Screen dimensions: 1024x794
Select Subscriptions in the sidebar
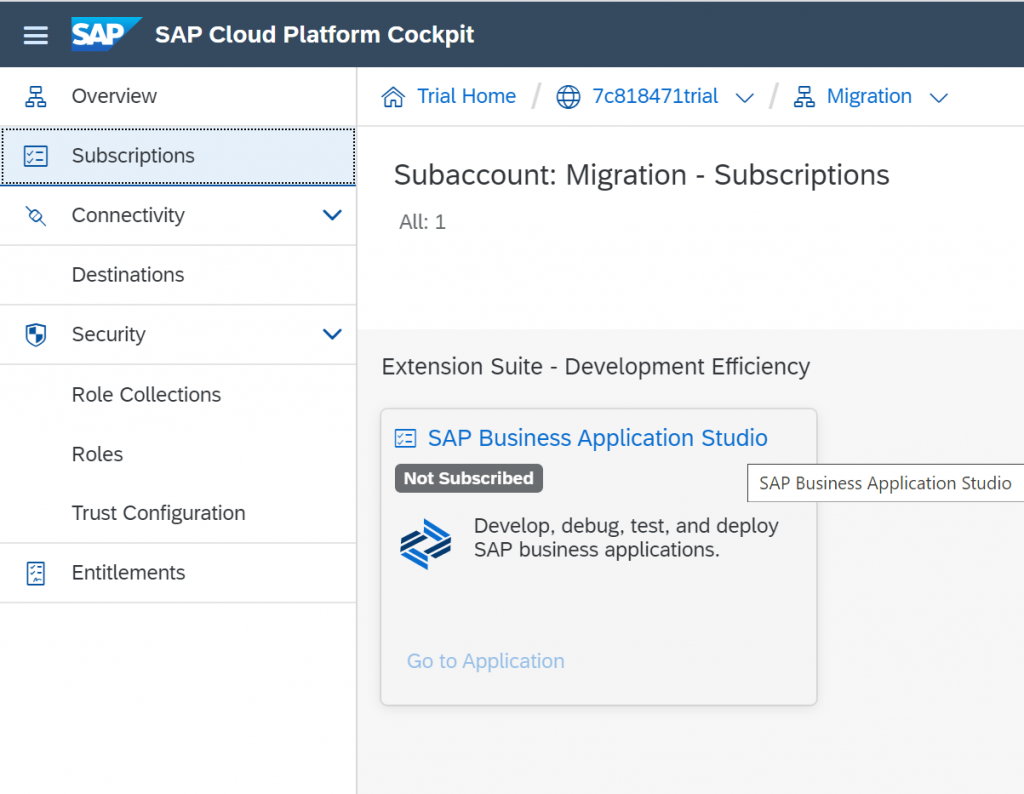pos(178,156)
